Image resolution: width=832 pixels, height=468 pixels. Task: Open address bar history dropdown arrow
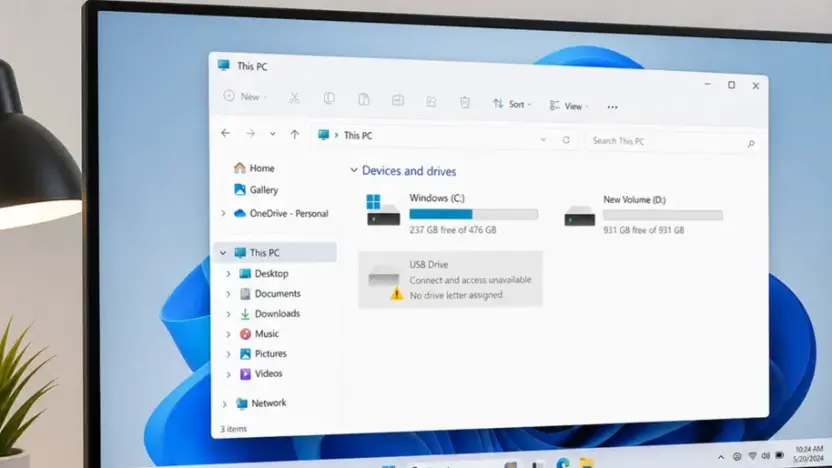(543, 140)
